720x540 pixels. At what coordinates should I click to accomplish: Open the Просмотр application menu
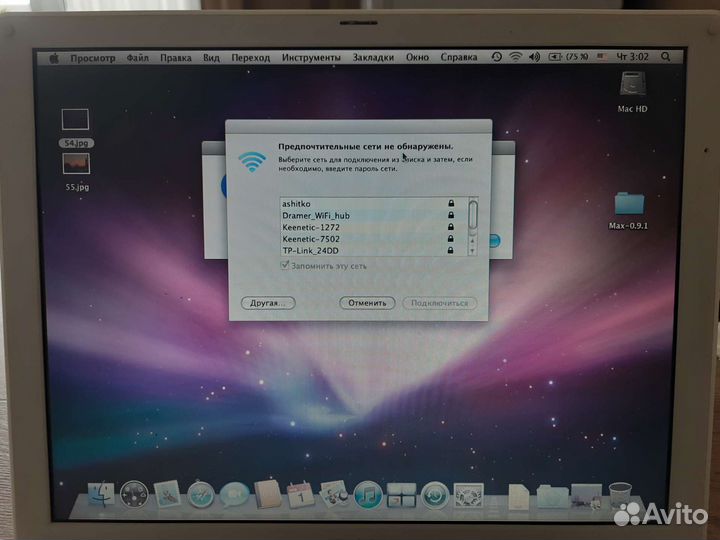point(93,58)
